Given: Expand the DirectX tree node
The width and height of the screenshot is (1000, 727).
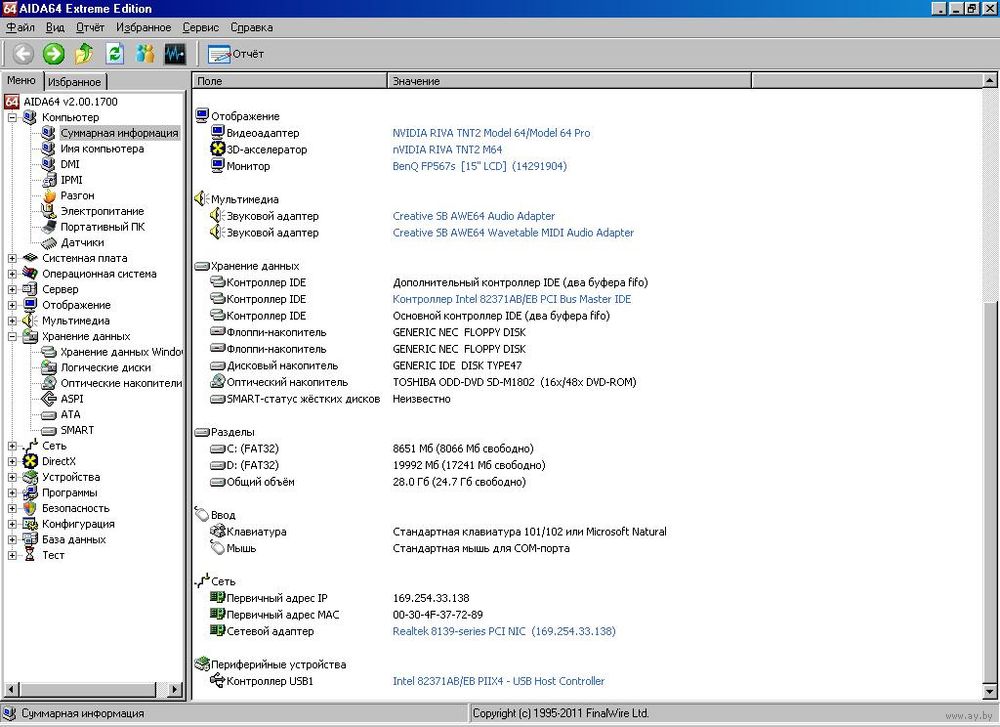Looking at the screenshot, I should (x=12, y=462).
